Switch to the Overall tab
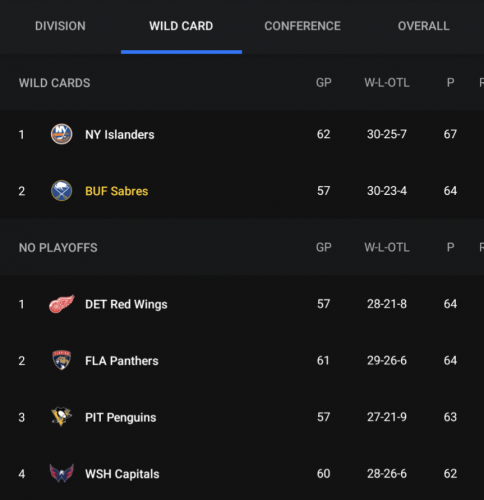The image size is (484, 500). tap(423, 26)
